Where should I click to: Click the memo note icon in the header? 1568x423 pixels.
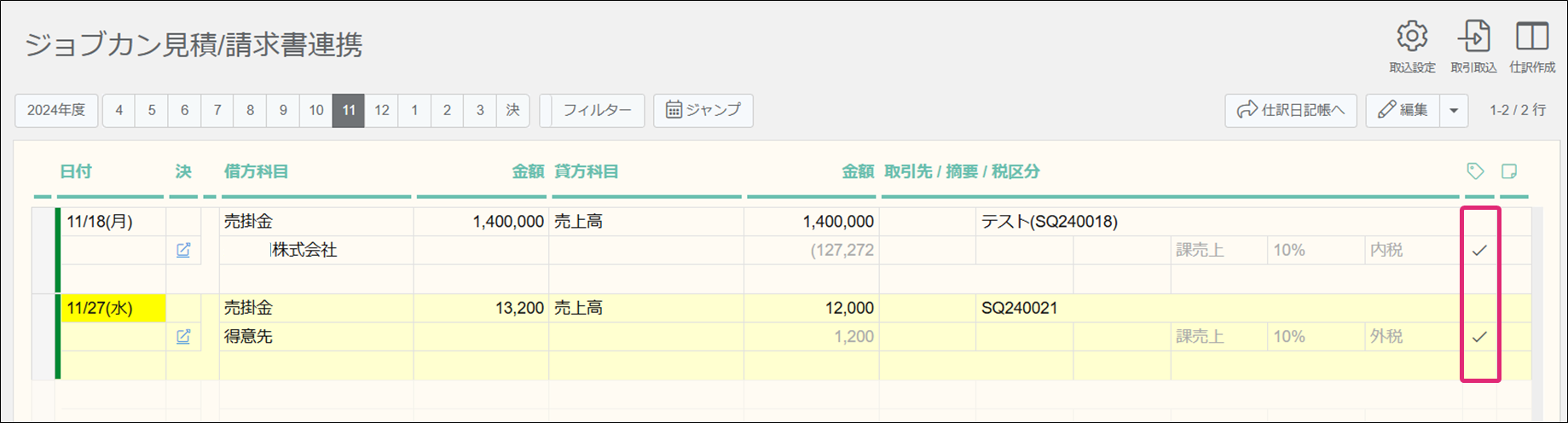click(1509, 171)
